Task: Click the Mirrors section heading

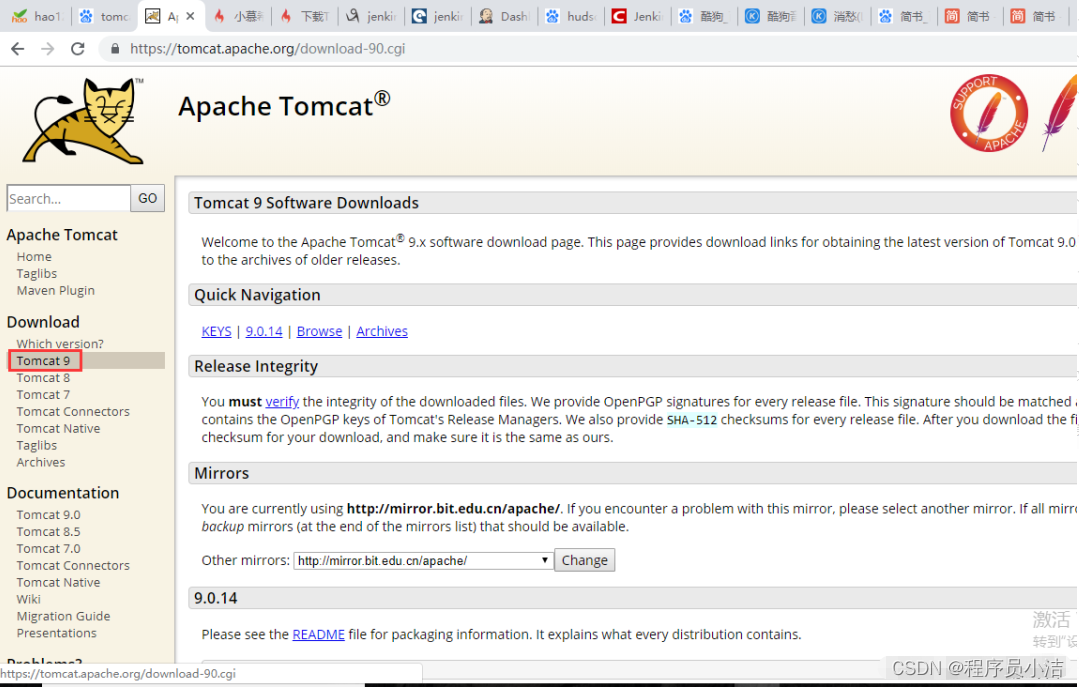Action: click(222, 474)
